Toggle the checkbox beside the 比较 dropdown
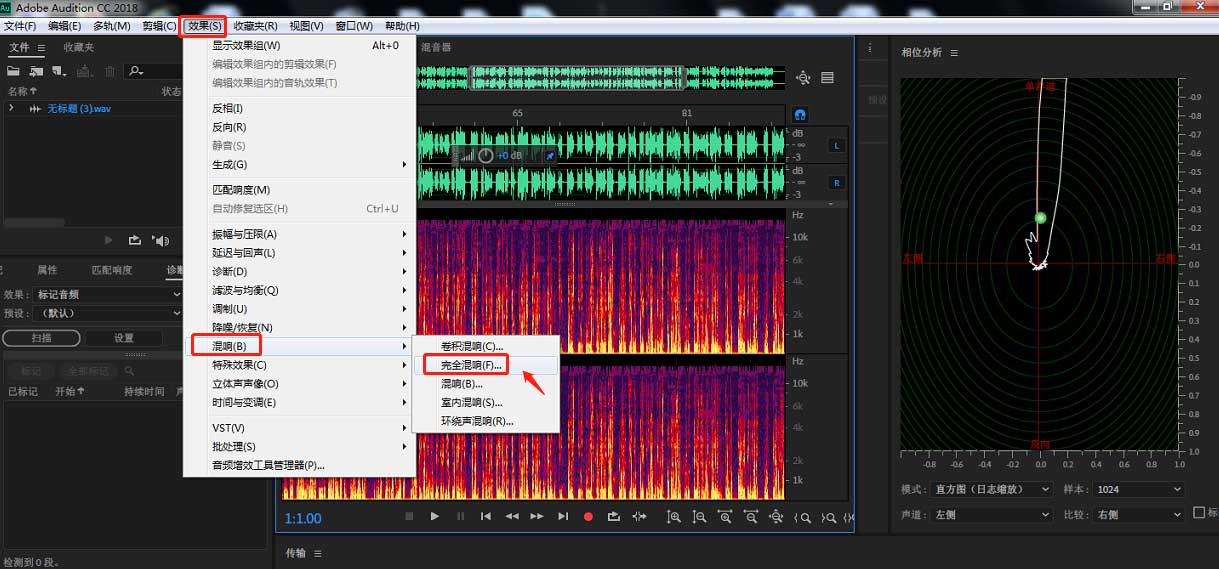The height and width of the screenshot is (569, 1219). 1200,513
